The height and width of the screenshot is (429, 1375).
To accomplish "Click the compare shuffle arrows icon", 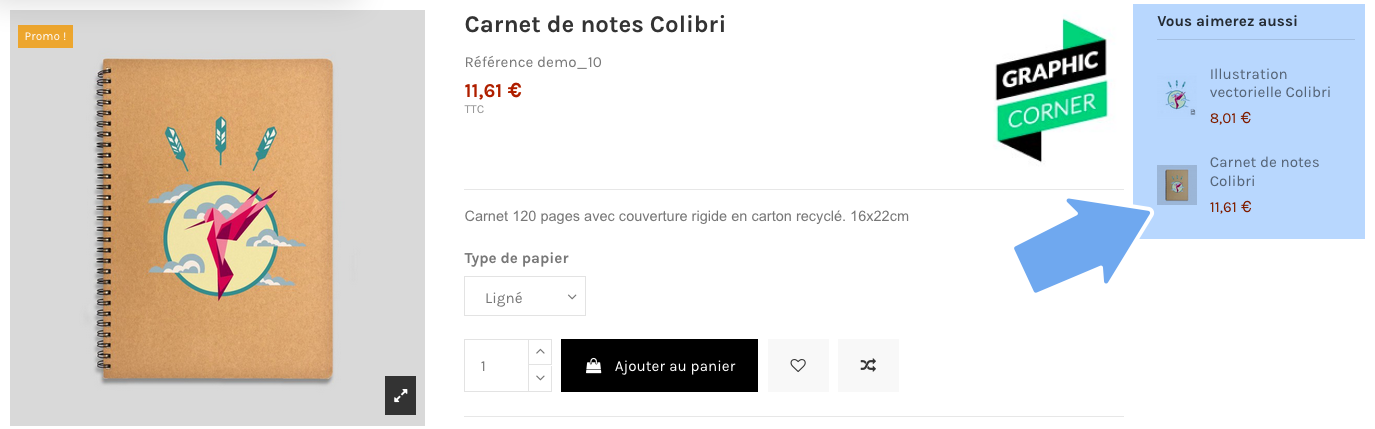I will (868, 366).
